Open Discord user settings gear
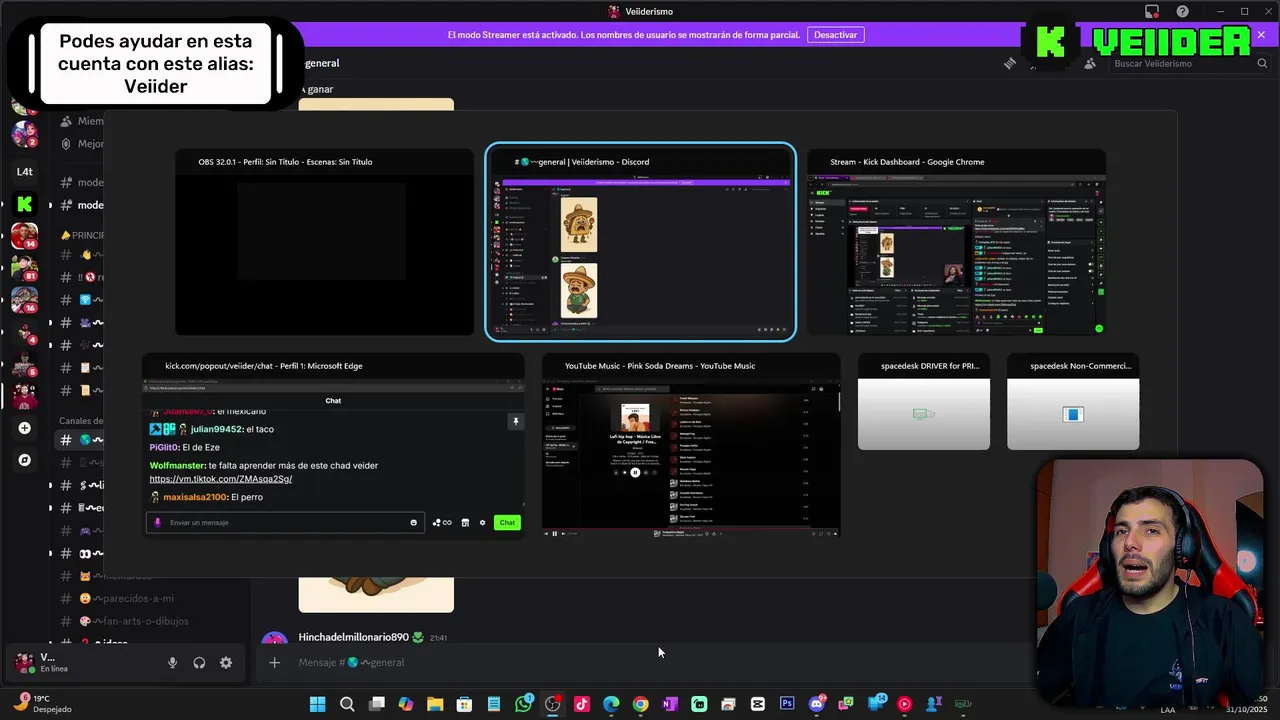Image resolution: width=1280 pixels, height=720 pixels. pyautogui.click(x=226, y=662)
